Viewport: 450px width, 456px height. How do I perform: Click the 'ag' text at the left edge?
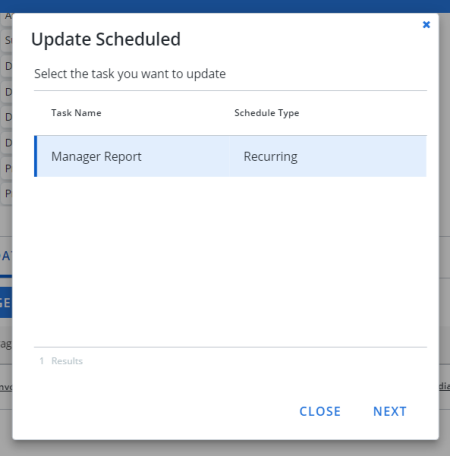pyautogui.click(x=6, y=344)
